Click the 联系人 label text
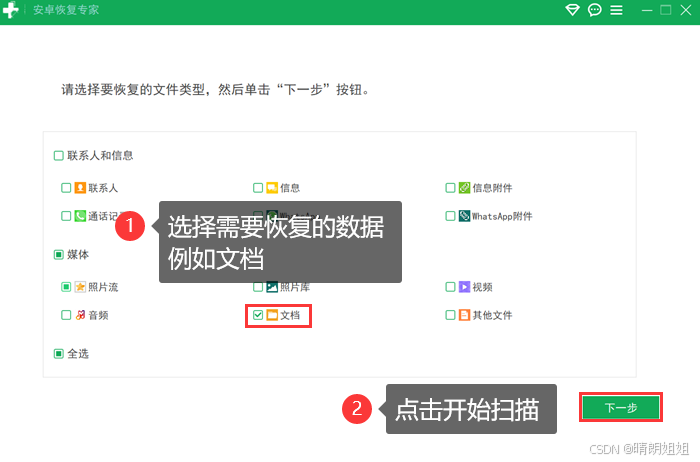Image resolution: width=700 pixels, height=462 pixels. click(x=103, y=188)
